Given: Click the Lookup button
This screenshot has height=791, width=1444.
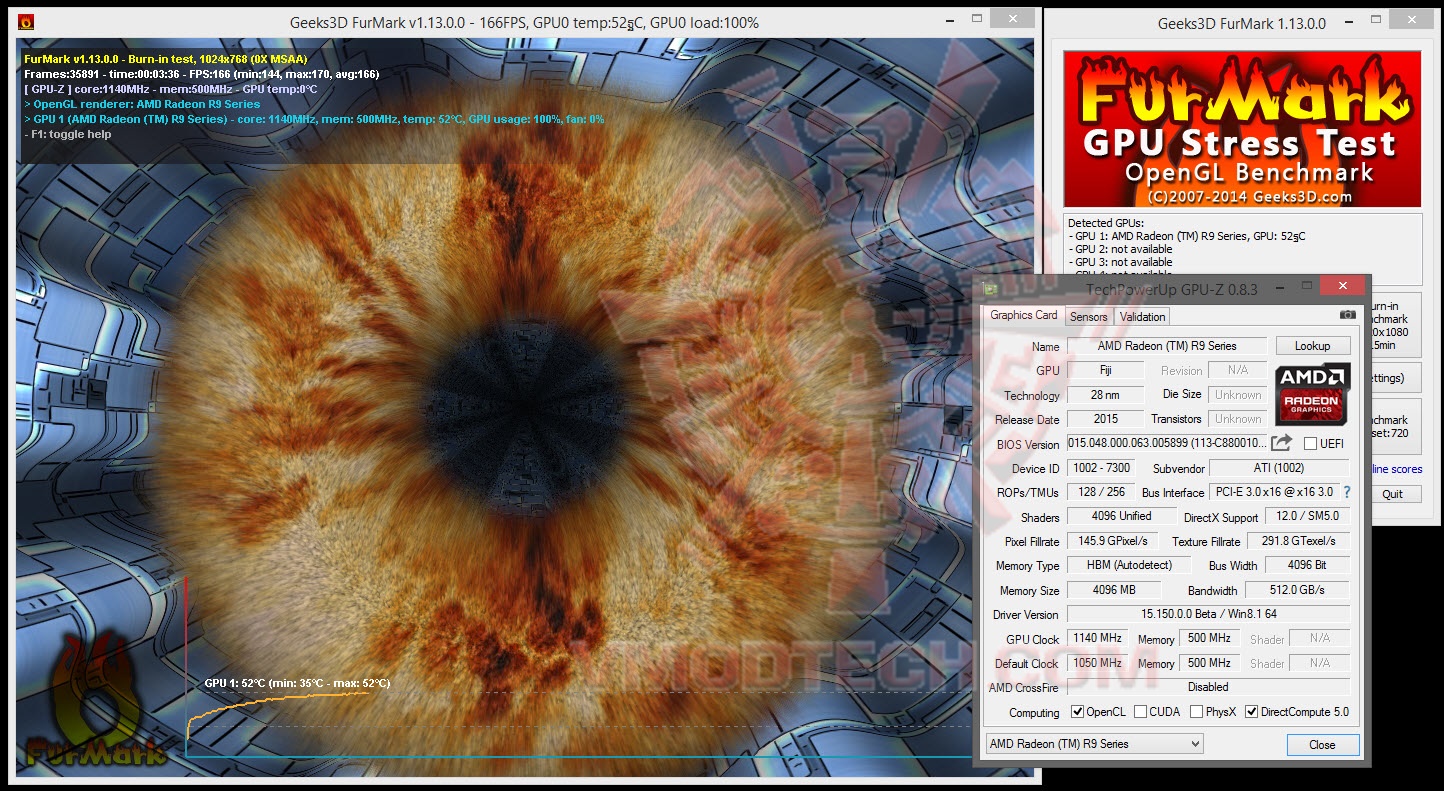Looking at the screenshot, I should point(1312,346).
